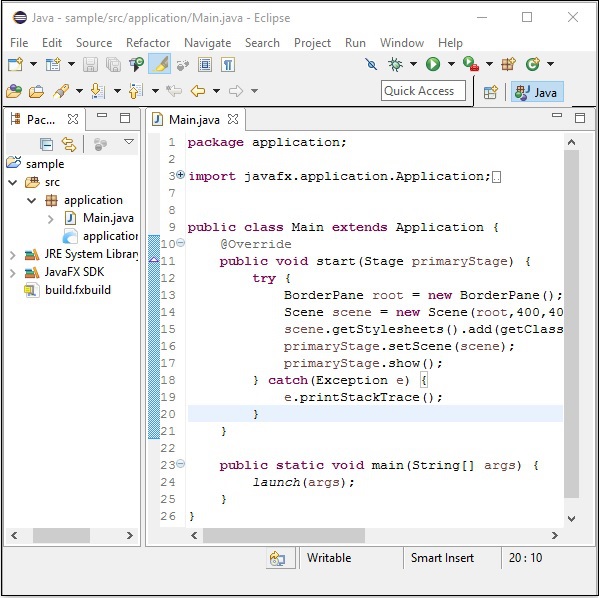600x598 pixels.
Task: Click the Back navigation yellow arrow
Action: (198, 91)
